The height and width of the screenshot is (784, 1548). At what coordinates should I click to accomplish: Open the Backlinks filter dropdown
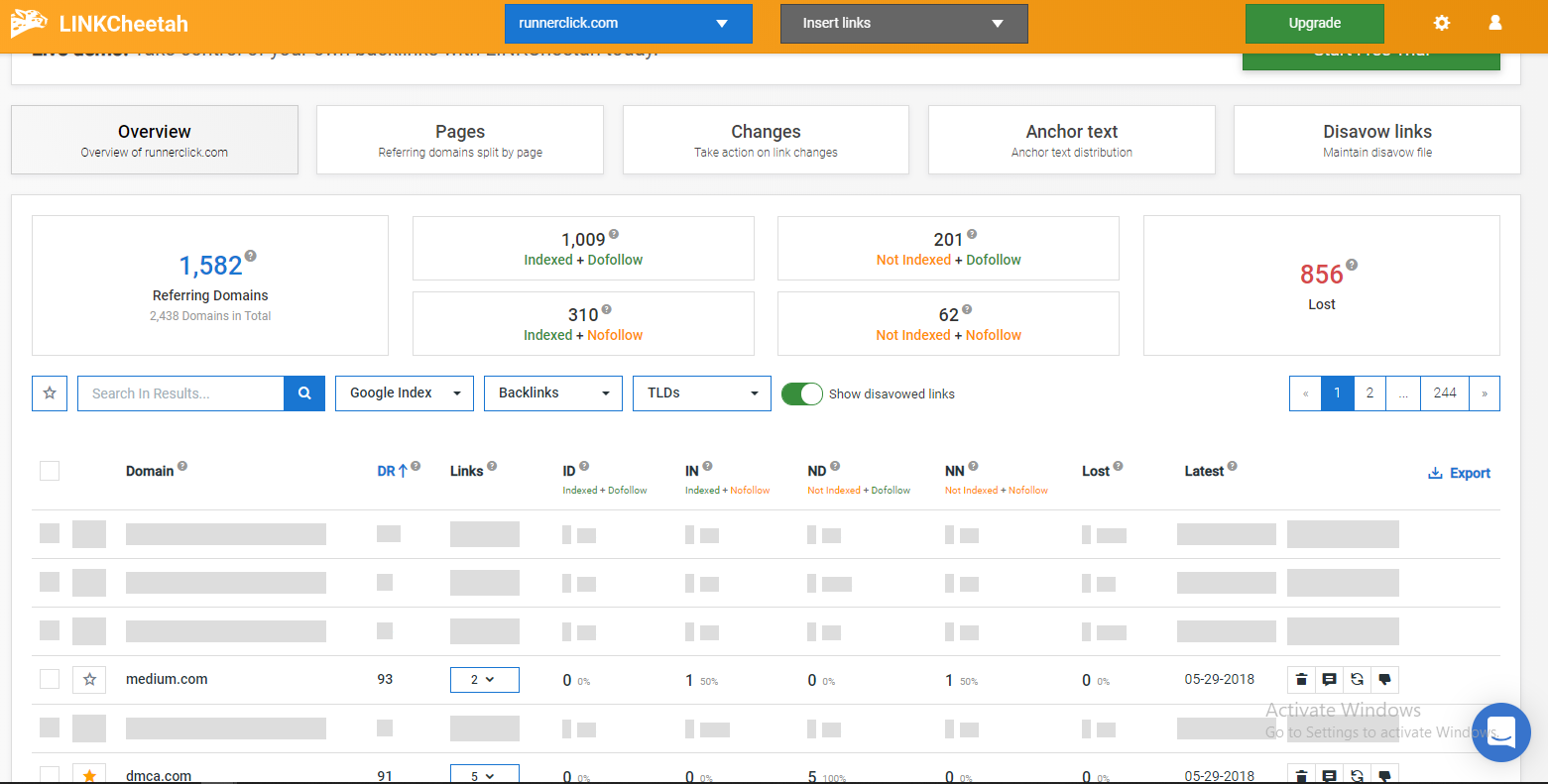(553, 393)
